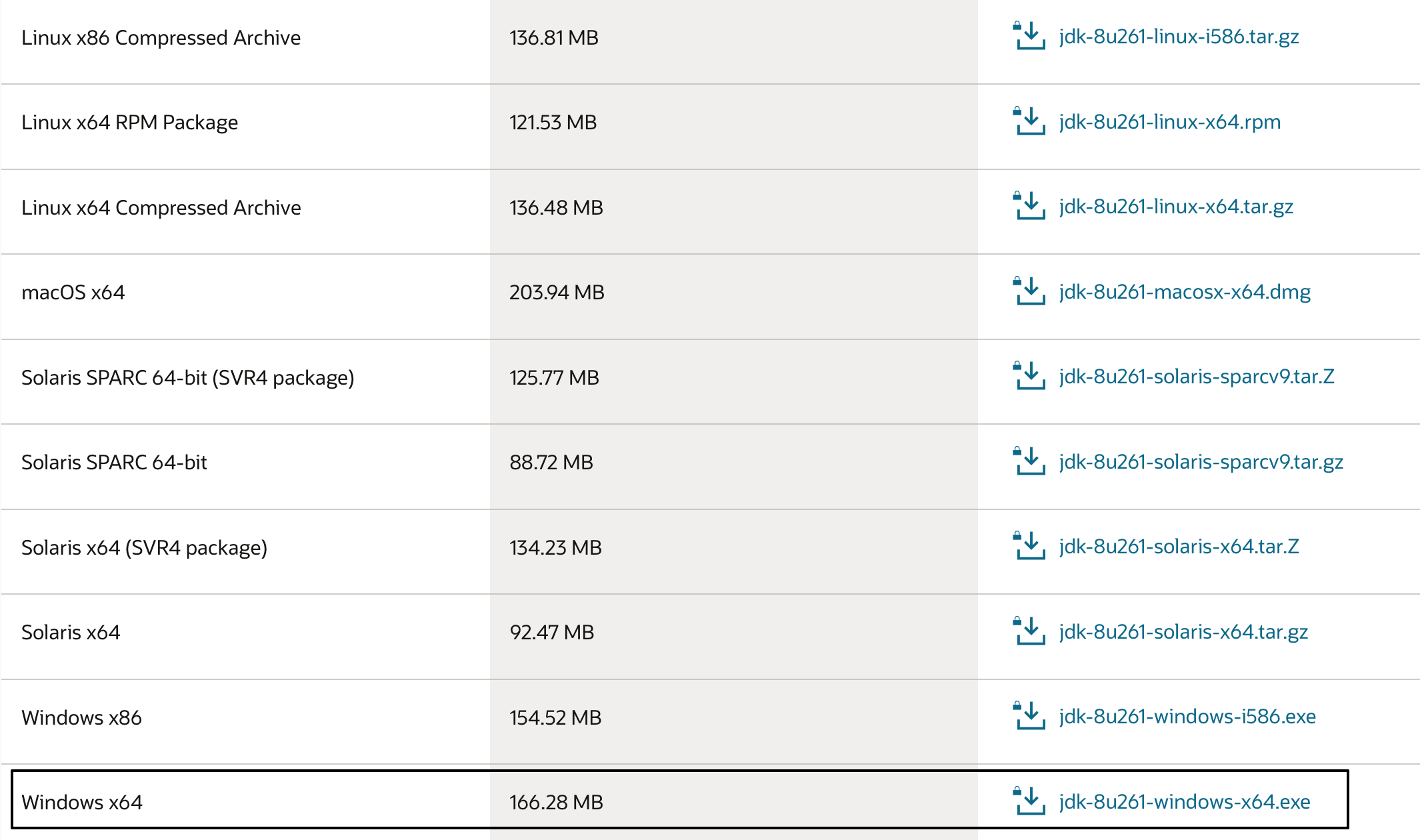Click download icon for windows-i586.exe

[1029, 717]
